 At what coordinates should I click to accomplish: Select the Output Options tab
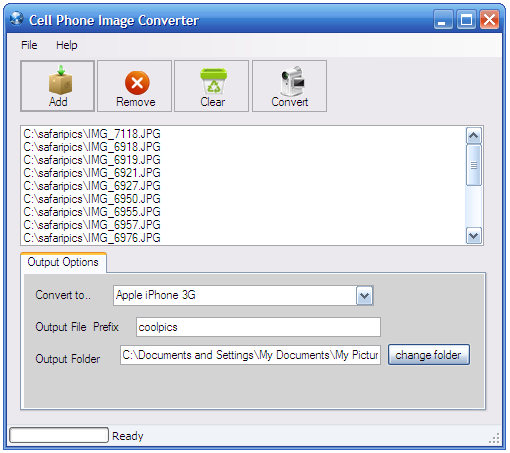(x=63, y=262)
